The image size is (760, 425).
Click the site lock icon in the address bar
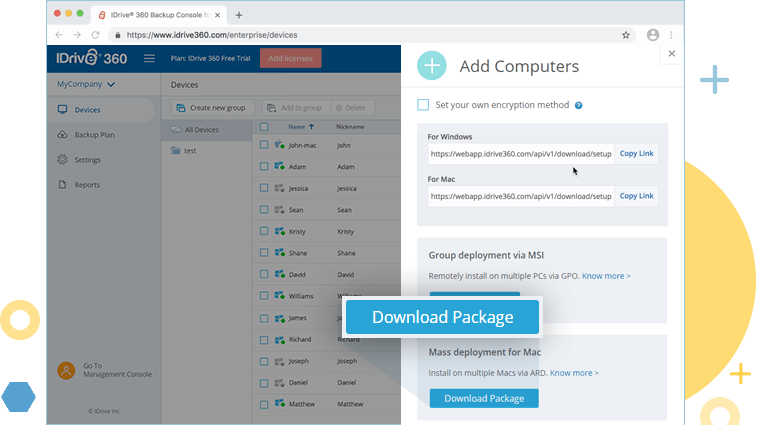(x=117, y=35)
